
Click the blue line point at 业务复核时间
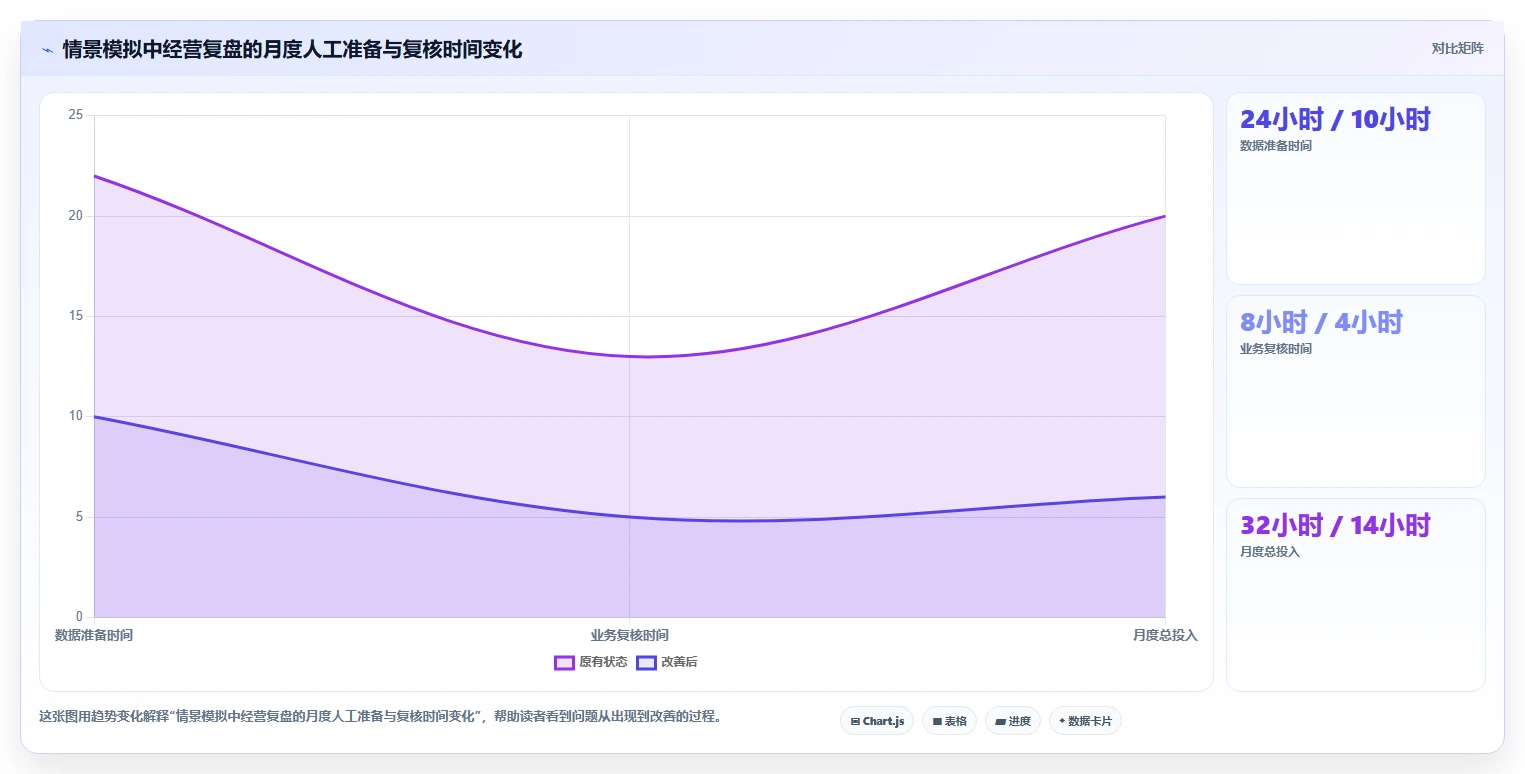630,517
